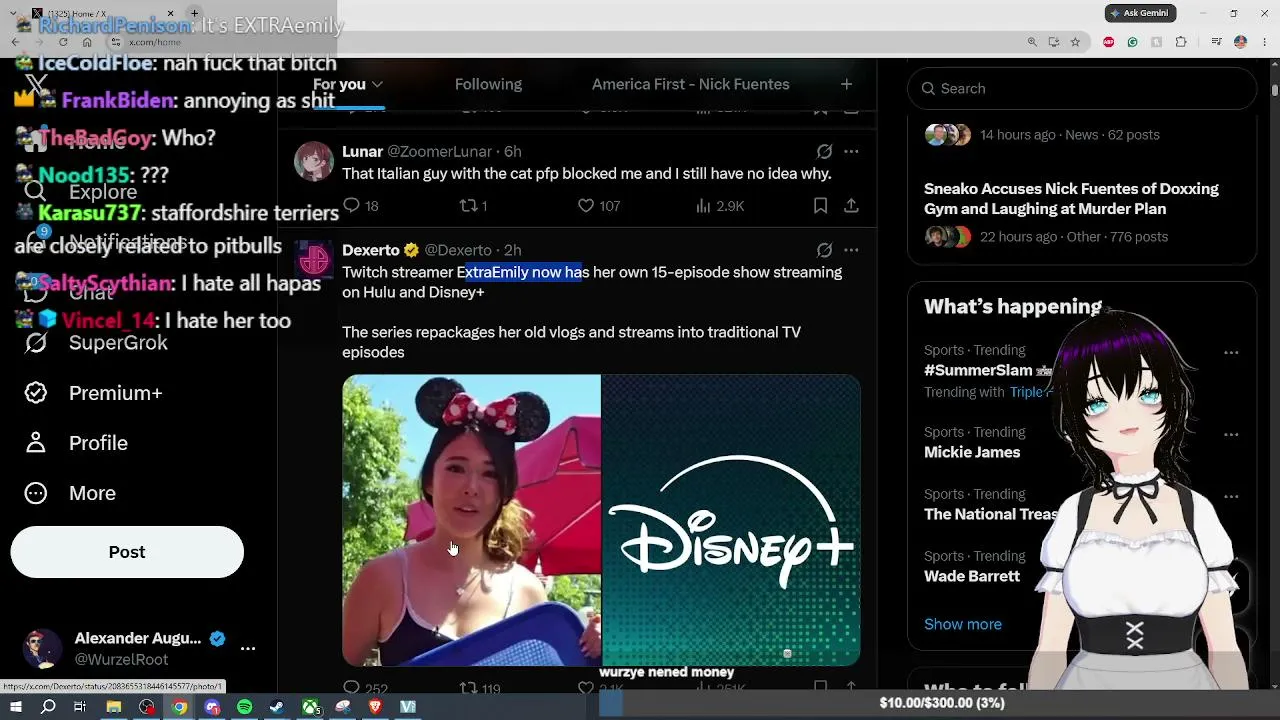The height and width of the screenshot is (720, 1280).
Task: Click in the X Search field
Action: click(x=1082, y=88)
